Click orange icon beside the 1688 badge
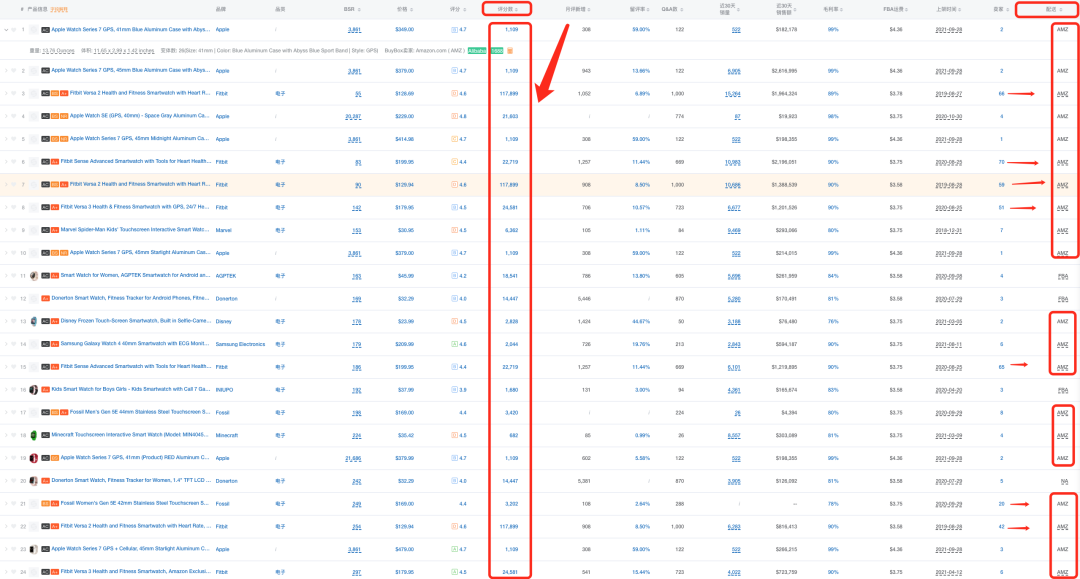1080x579 pixels. click(x=510, y=51)
